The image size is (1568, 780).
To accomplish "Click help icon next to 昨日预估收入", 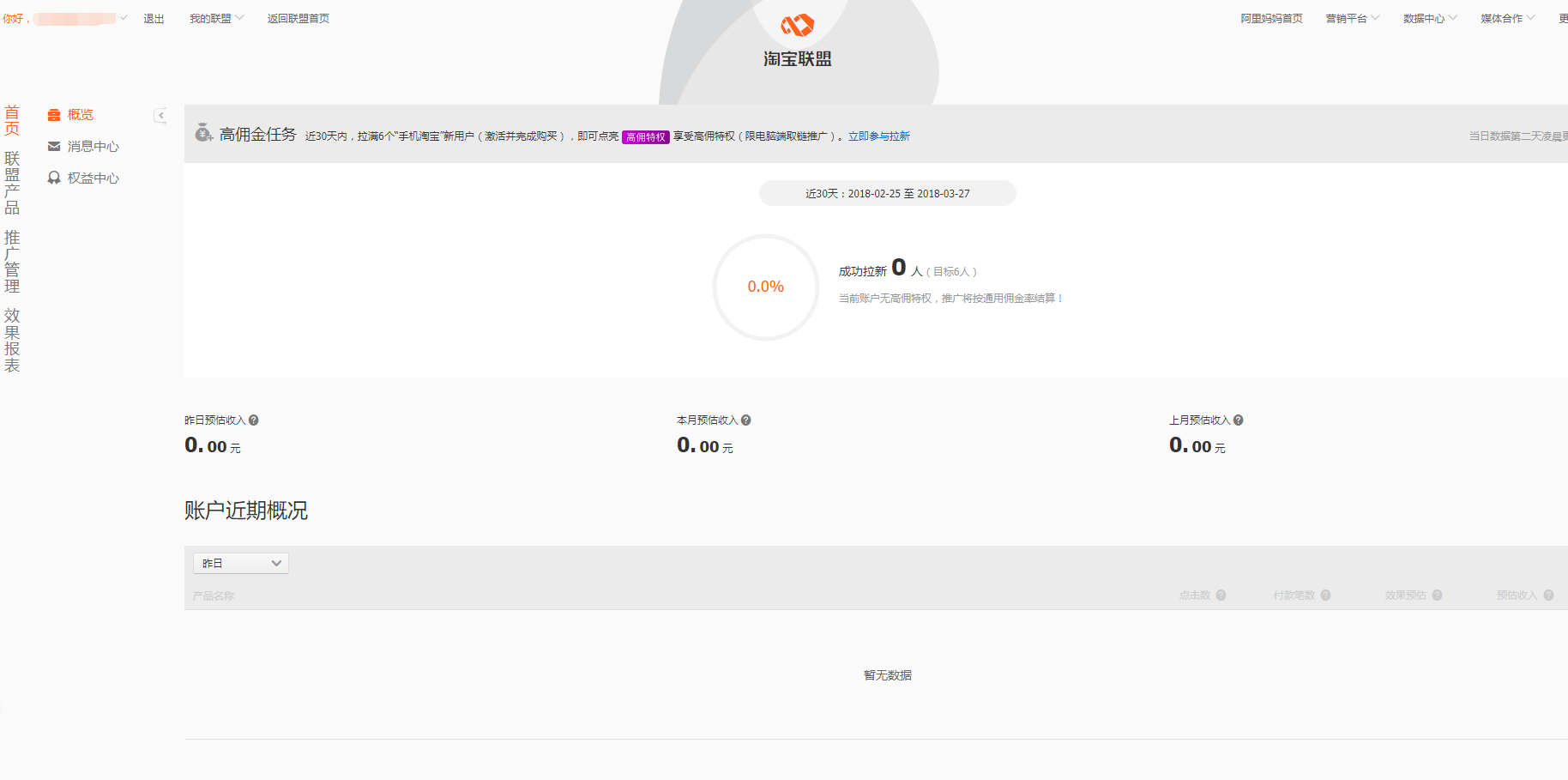I will click(254, 420).
